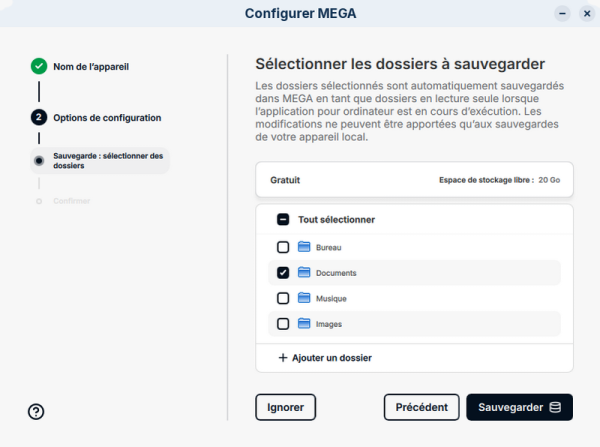600x447 pixels.
Task: Click the step 2 circle icon
Action: [39, 117]
